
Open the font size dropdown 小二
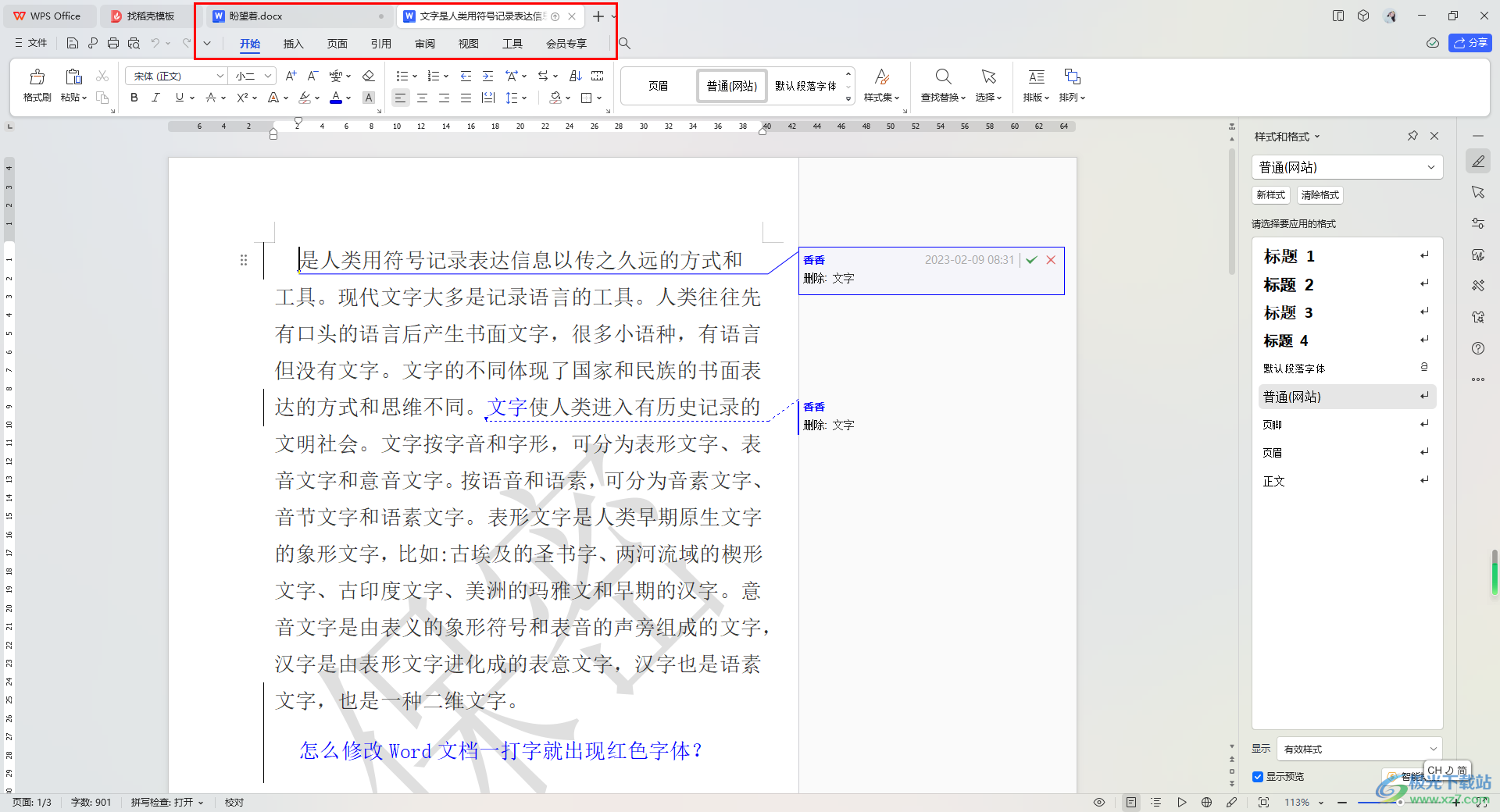pos(268,76)
